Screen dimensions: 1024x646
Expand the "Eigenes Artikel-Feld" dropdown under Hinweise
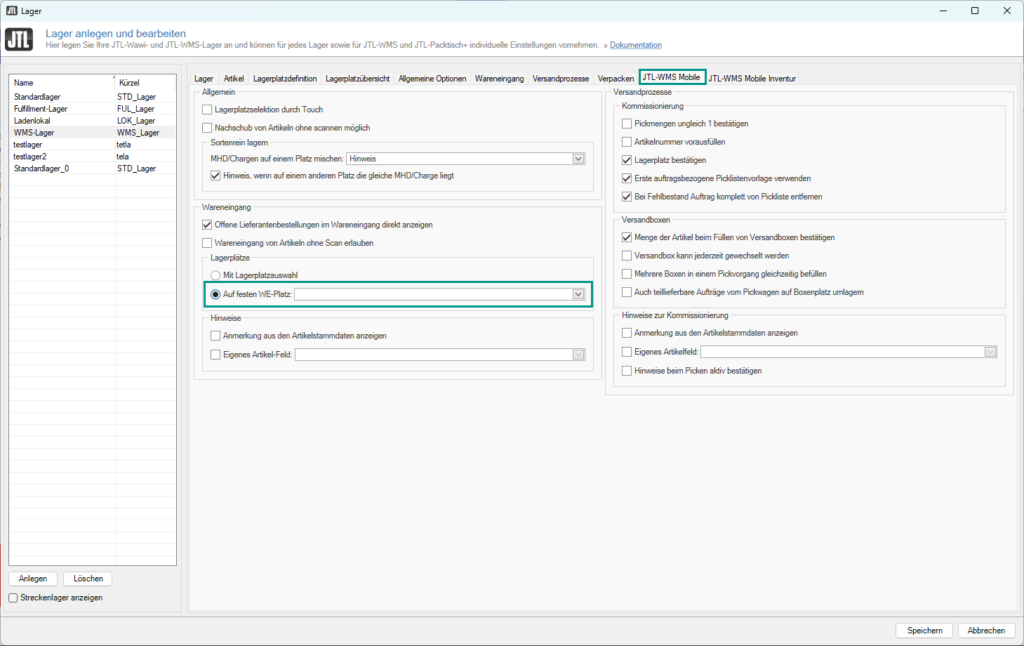578,354
